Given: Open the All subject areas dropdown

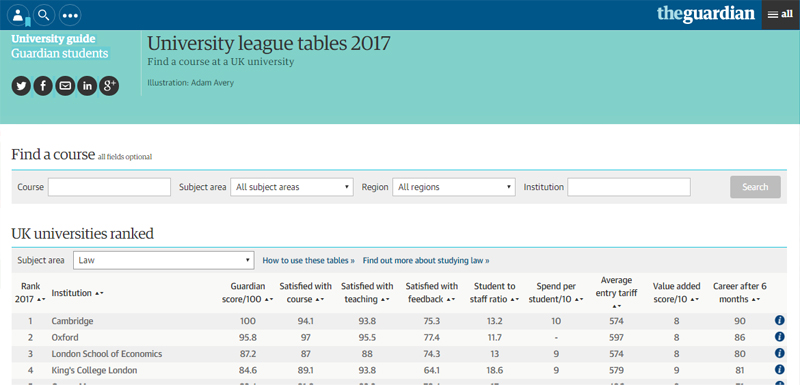Looking at the screenshot, I should (292, 187).
